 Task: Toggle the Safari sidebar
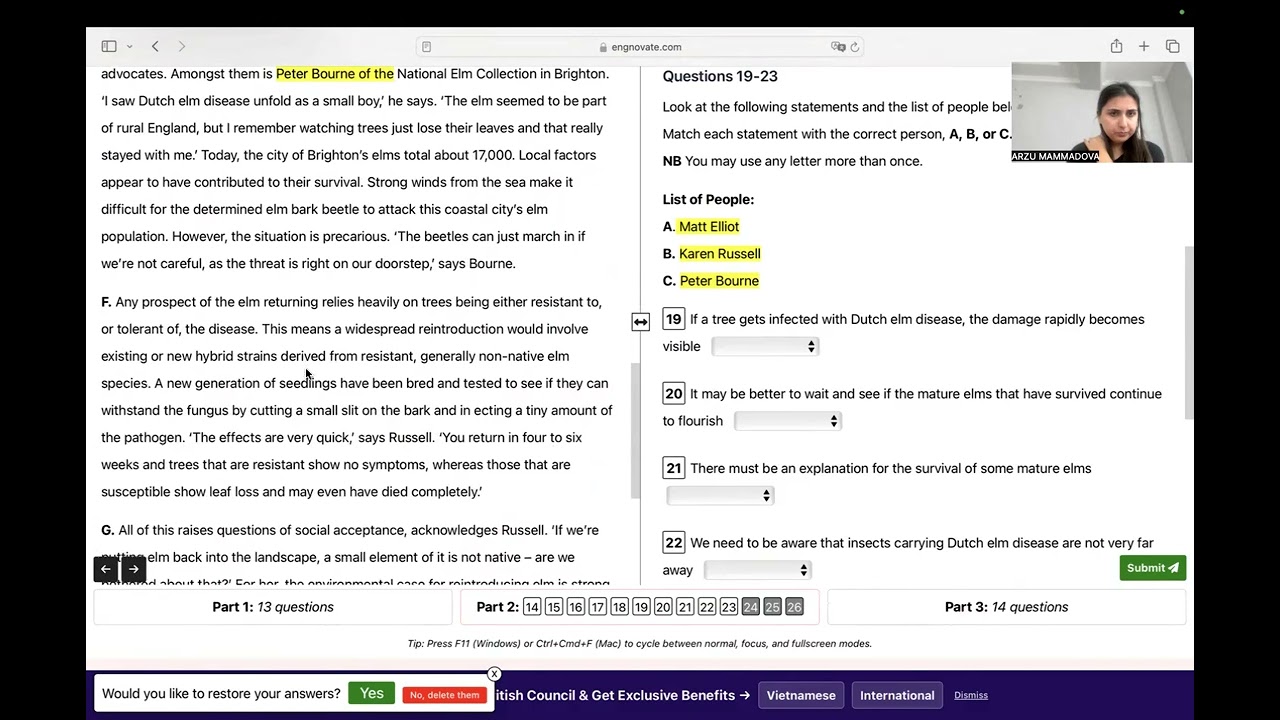109,46
